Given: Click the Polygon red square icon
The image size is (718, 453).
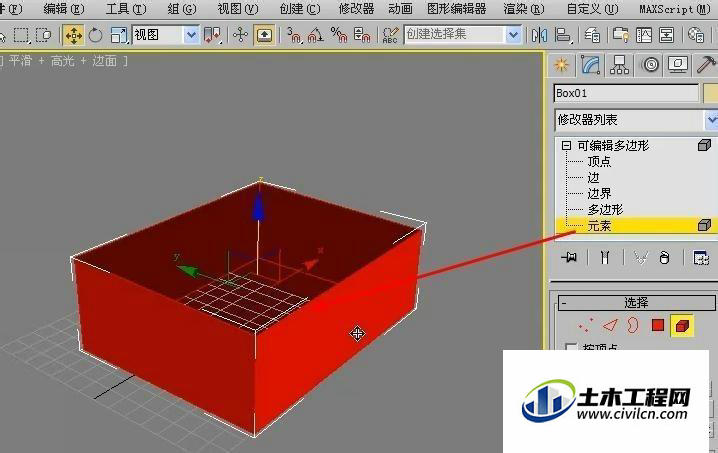Looking at the screenshot, I should [x=658, y=325].
